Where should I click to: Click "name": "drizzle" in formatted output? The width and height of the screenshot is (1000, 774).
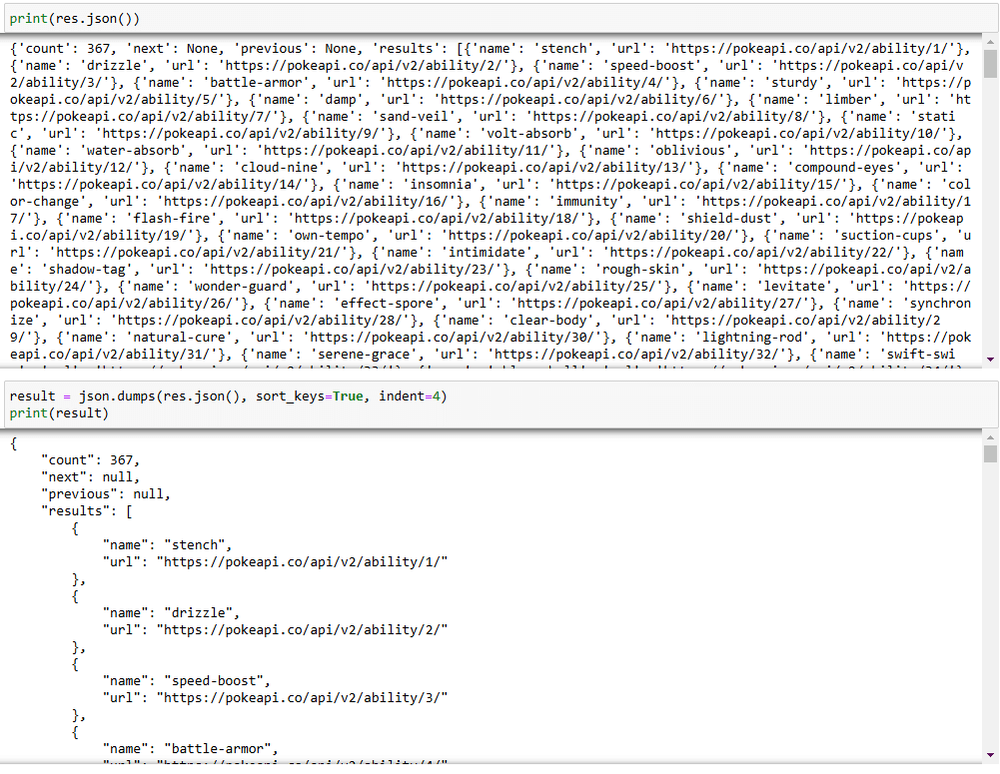171,613
